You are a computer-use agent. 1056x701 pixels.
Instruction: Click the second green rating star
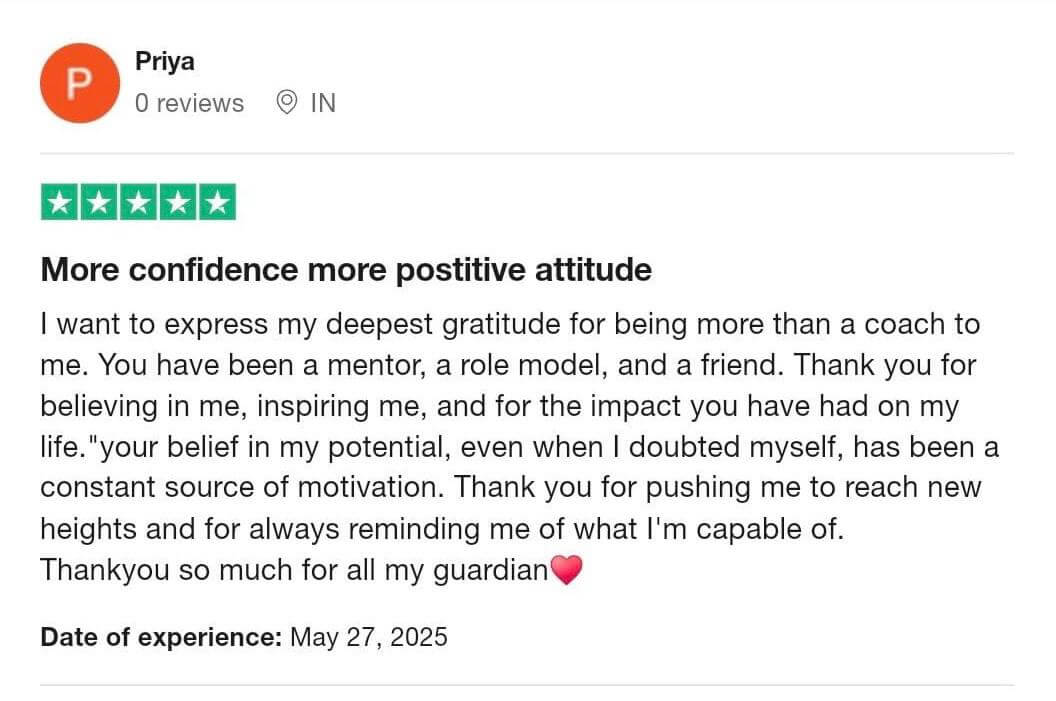pyautogui.click(x=99, y=202)
